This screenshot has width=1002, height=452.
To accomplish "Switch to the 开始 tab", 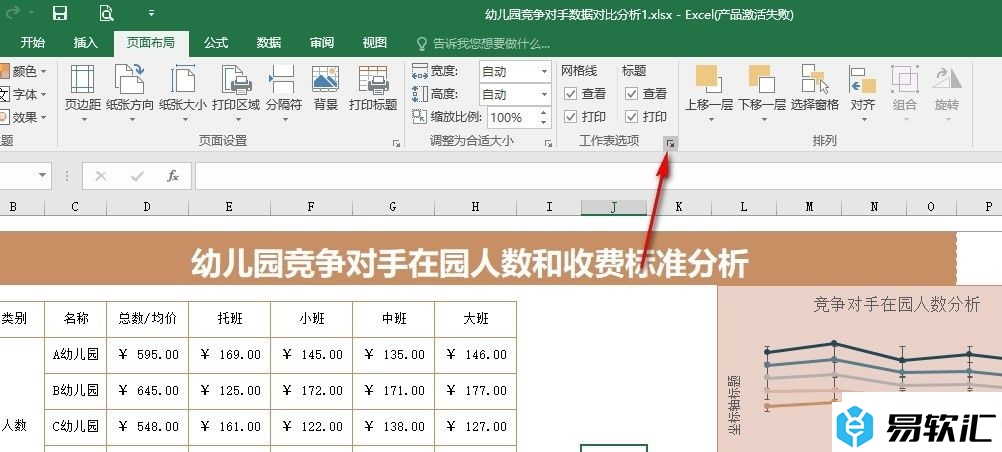I will (33, 42).
